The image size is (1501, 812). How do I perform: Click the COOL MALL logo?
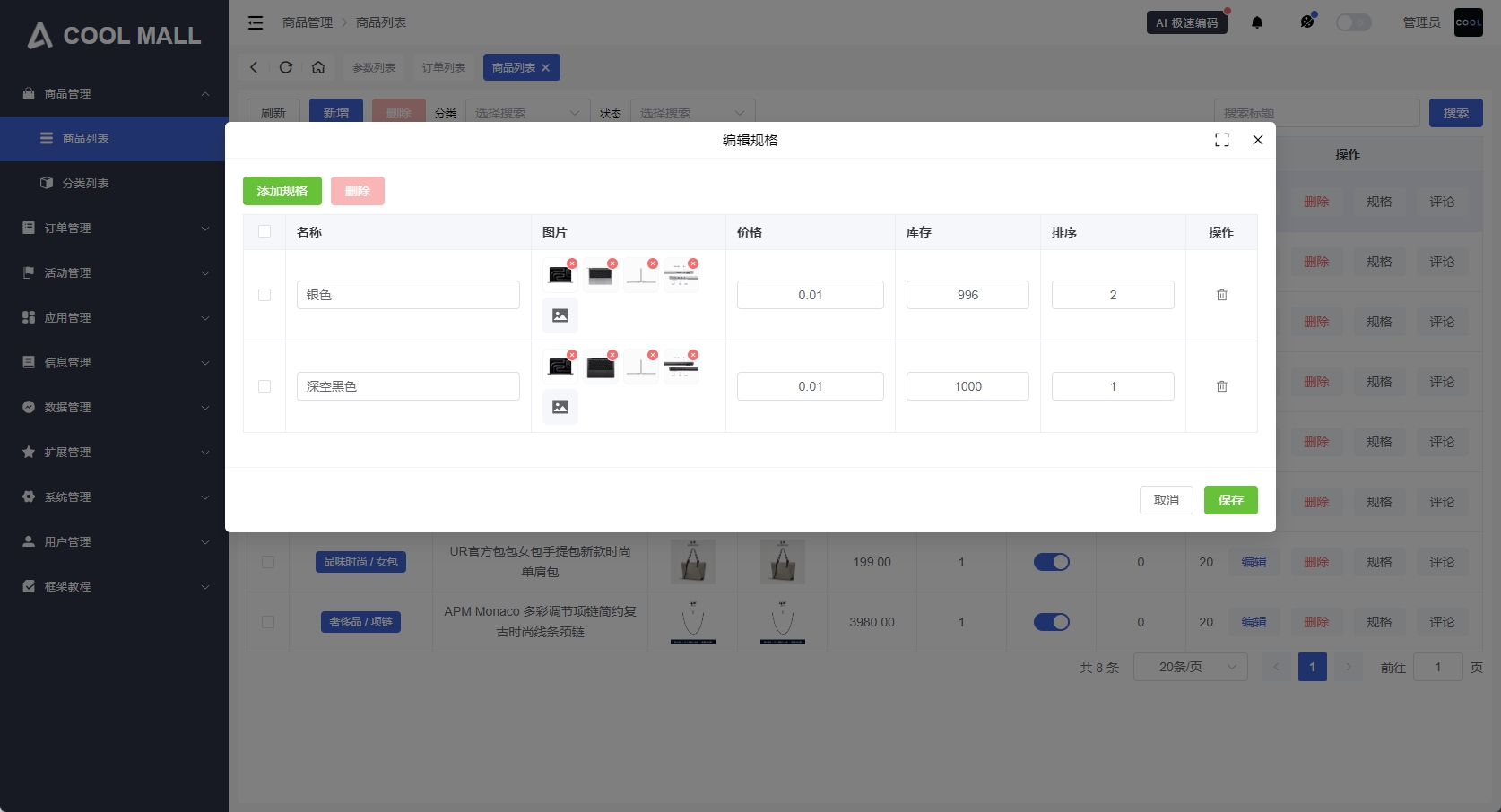114,36
